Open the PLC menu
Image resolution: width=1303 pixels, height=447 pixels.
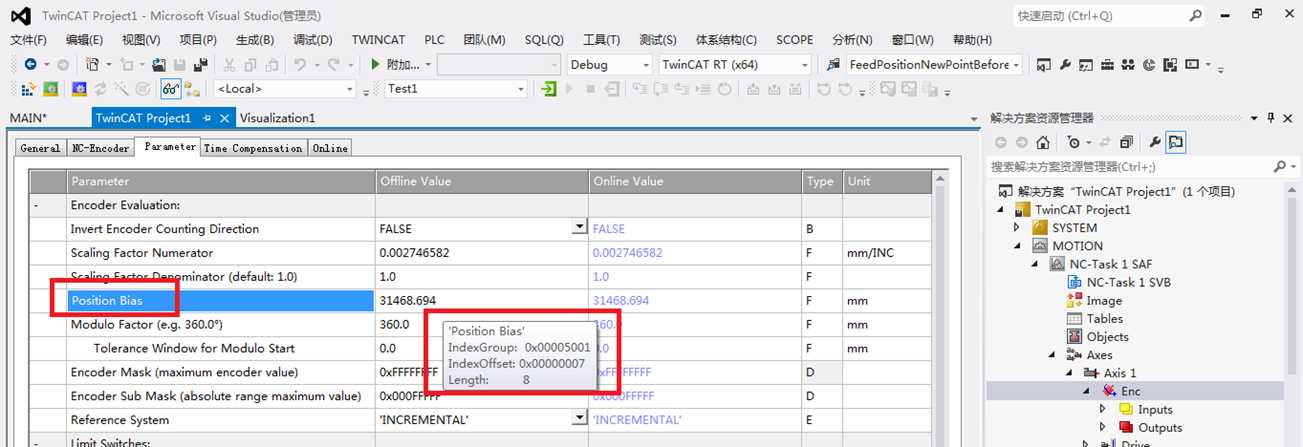click(434, 40)
